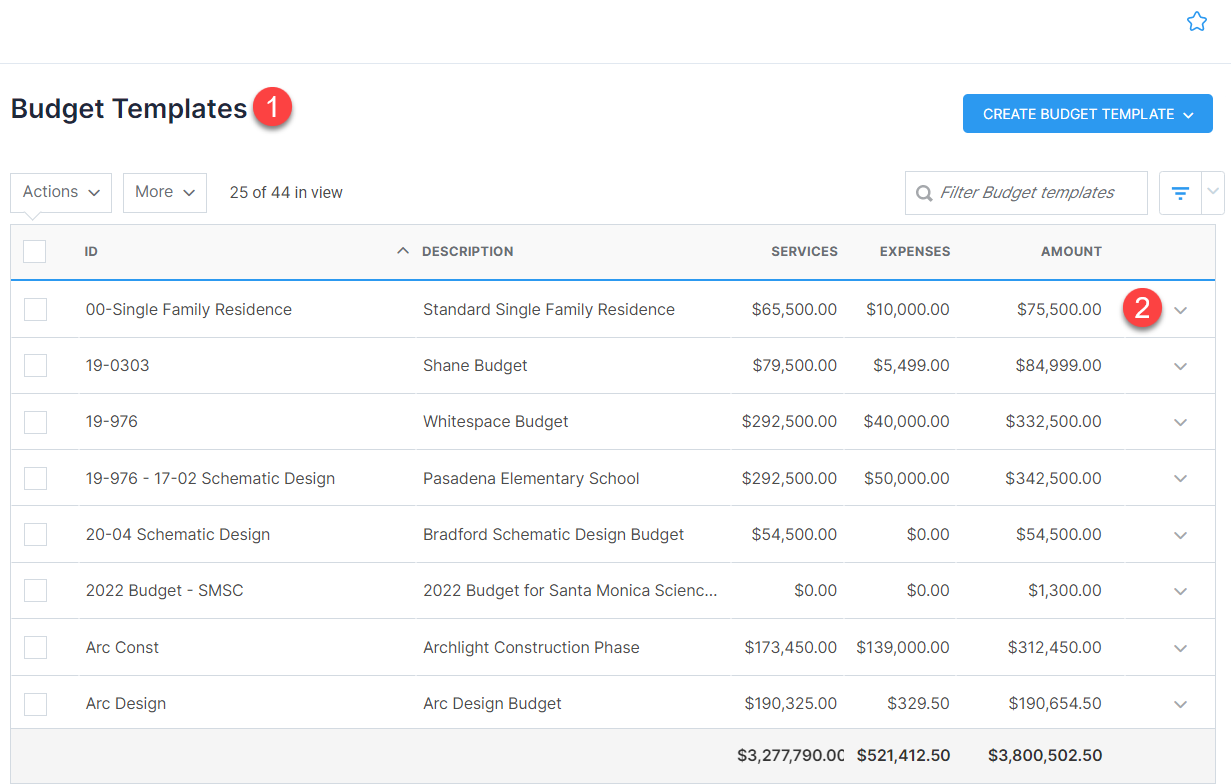Viewport: 1231px width, 784px height.
Task: Sort by the Amount column header
Action: point(1071,251)
